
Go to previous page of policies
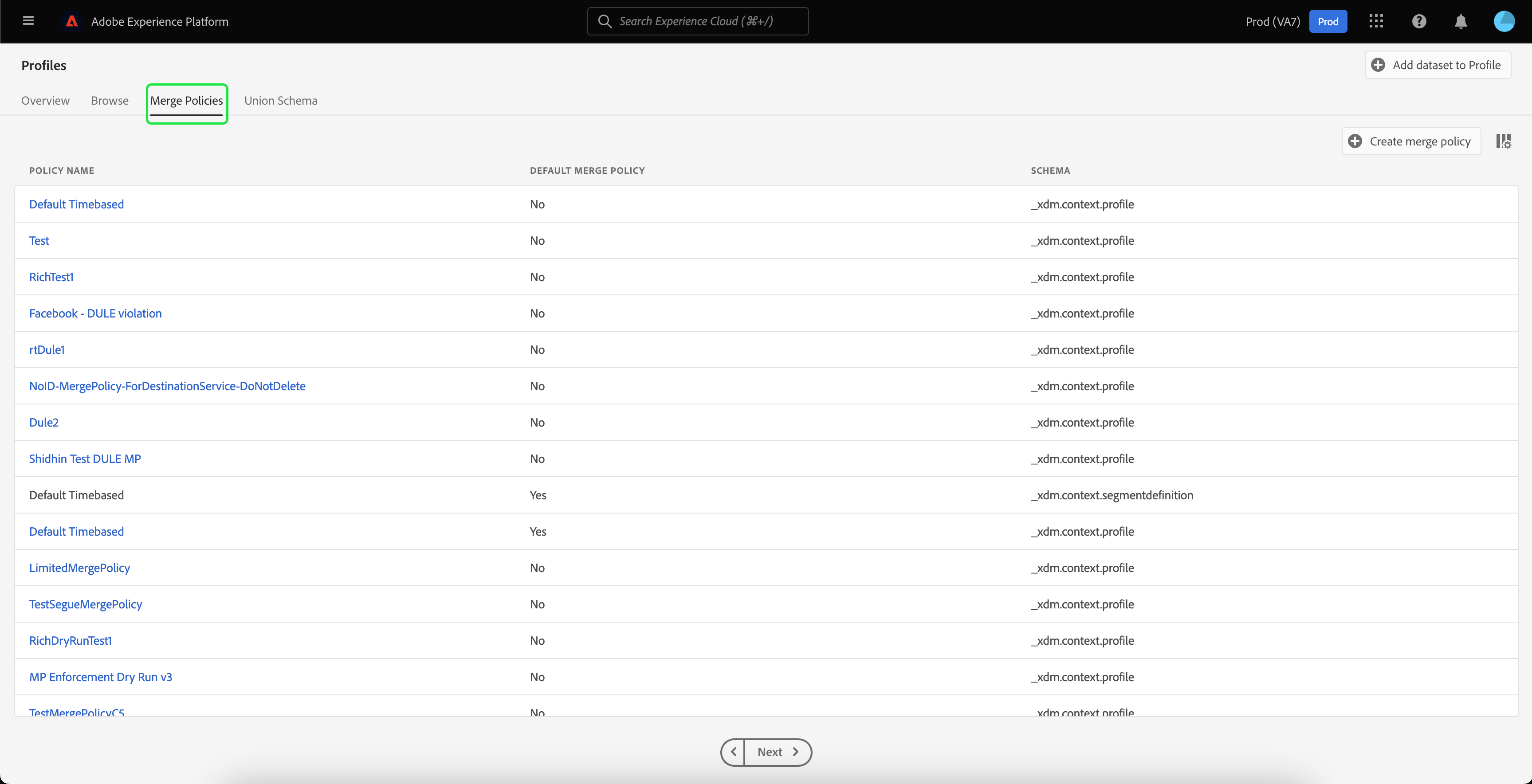click(x=733, y=752)
